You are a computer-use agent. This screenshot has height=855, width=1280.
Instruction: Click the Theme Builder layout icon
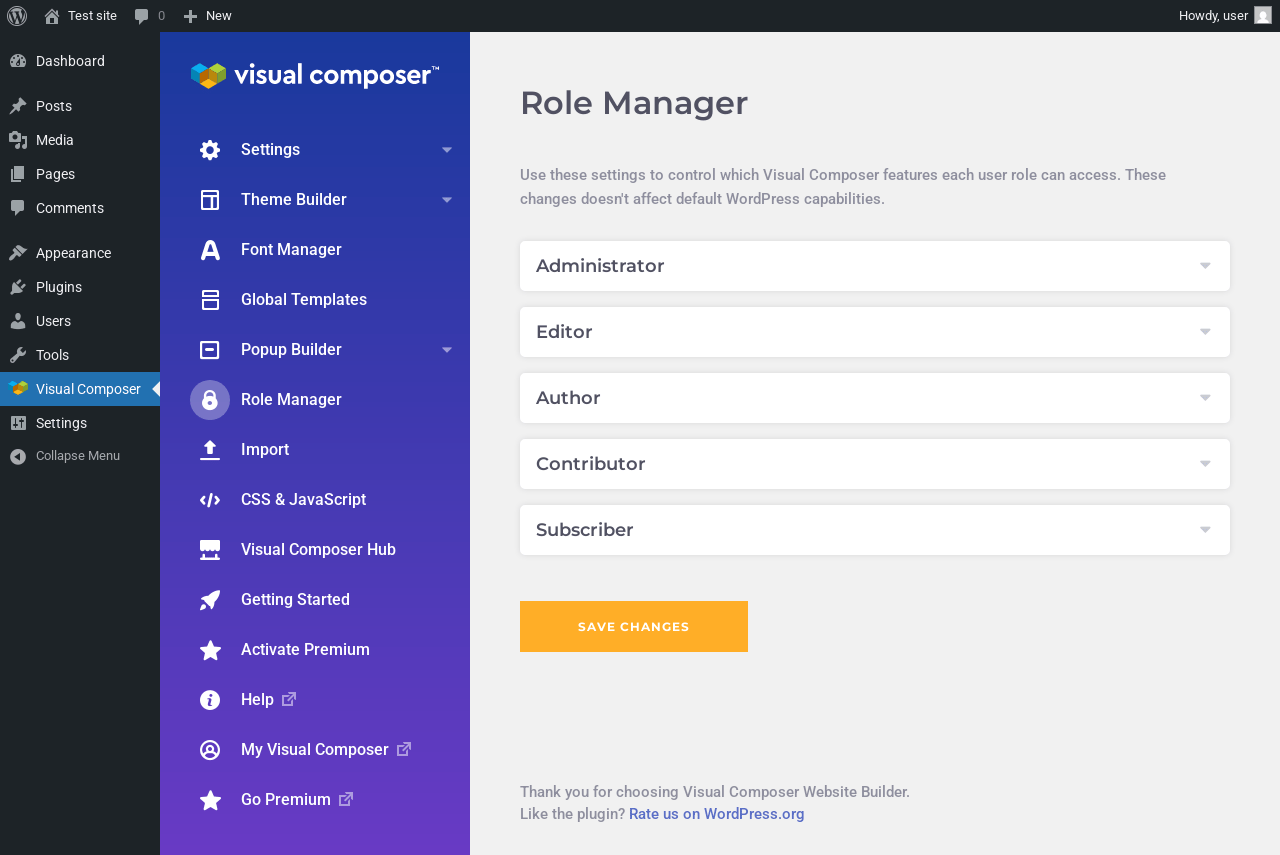pyautogui.click(x=210, y=200)
